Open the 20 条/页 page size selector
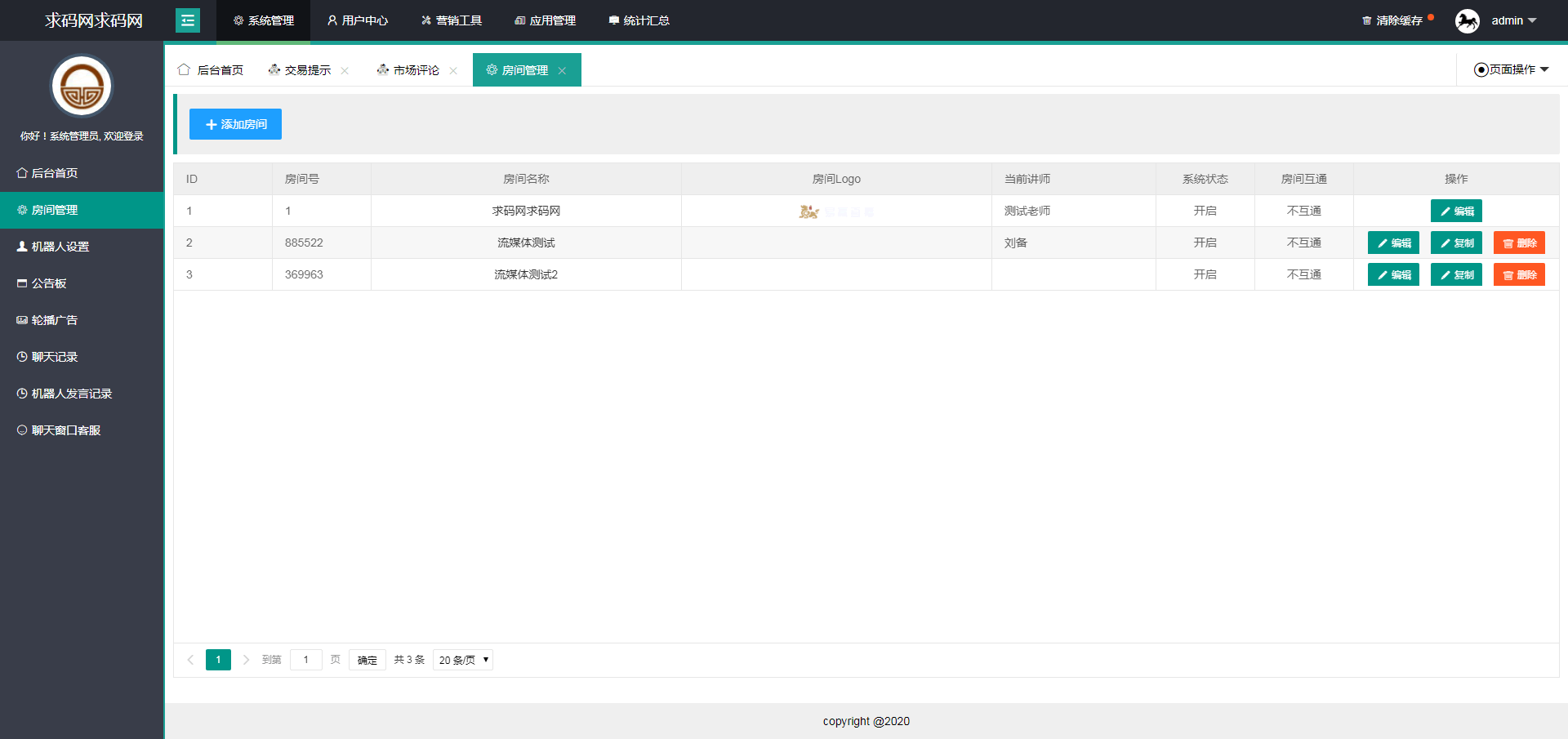 click(463, 660)
